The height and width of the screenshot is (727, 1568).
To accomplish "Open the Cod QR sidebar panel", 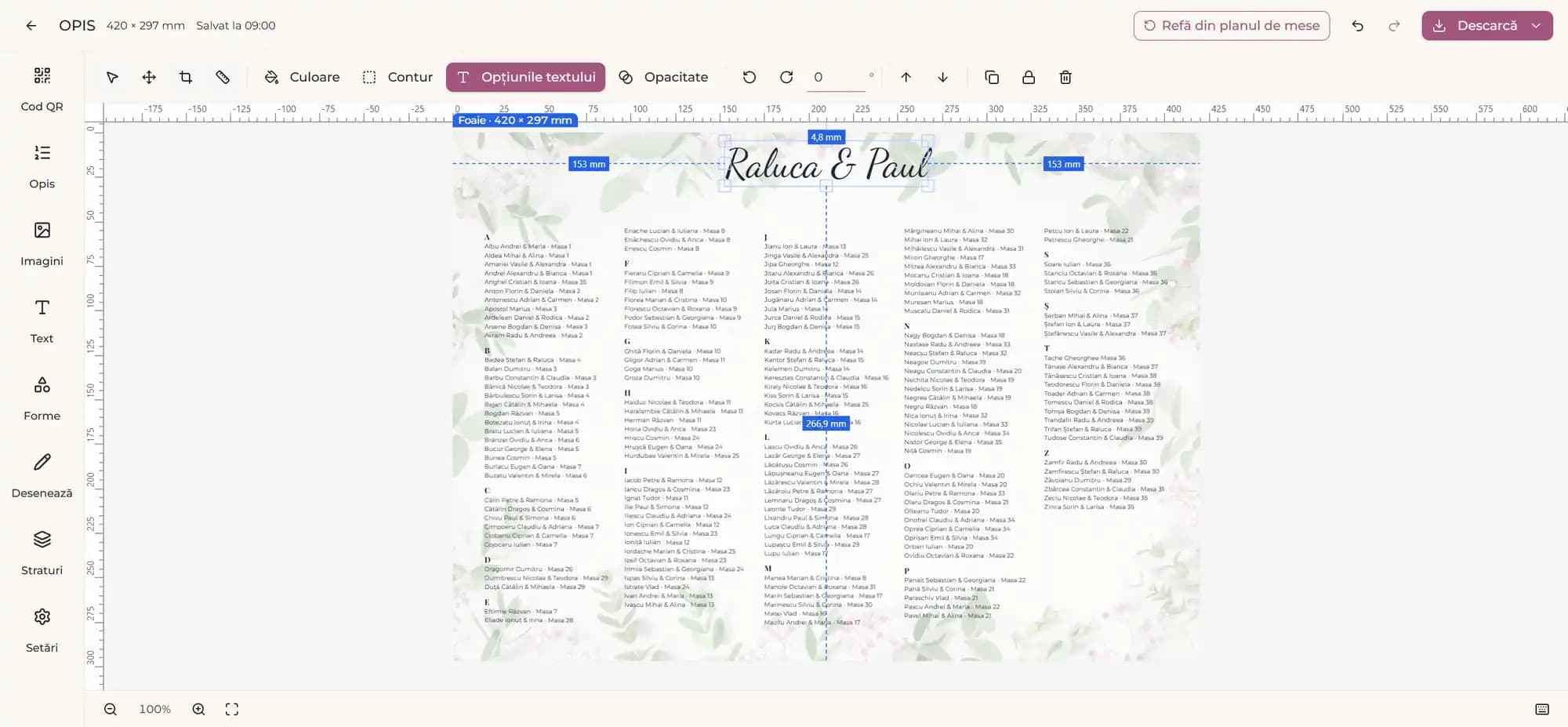I will (42, 89).
